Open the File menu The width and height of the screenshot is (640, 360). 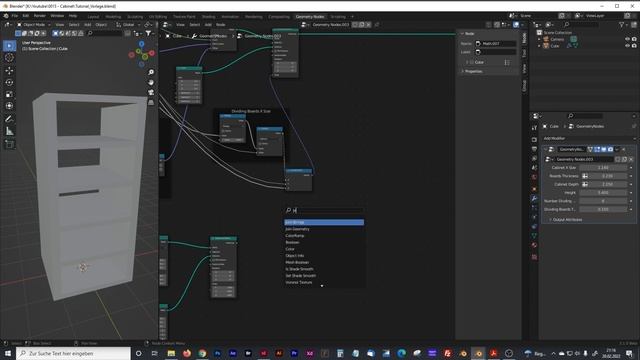(x=15, y=16)
